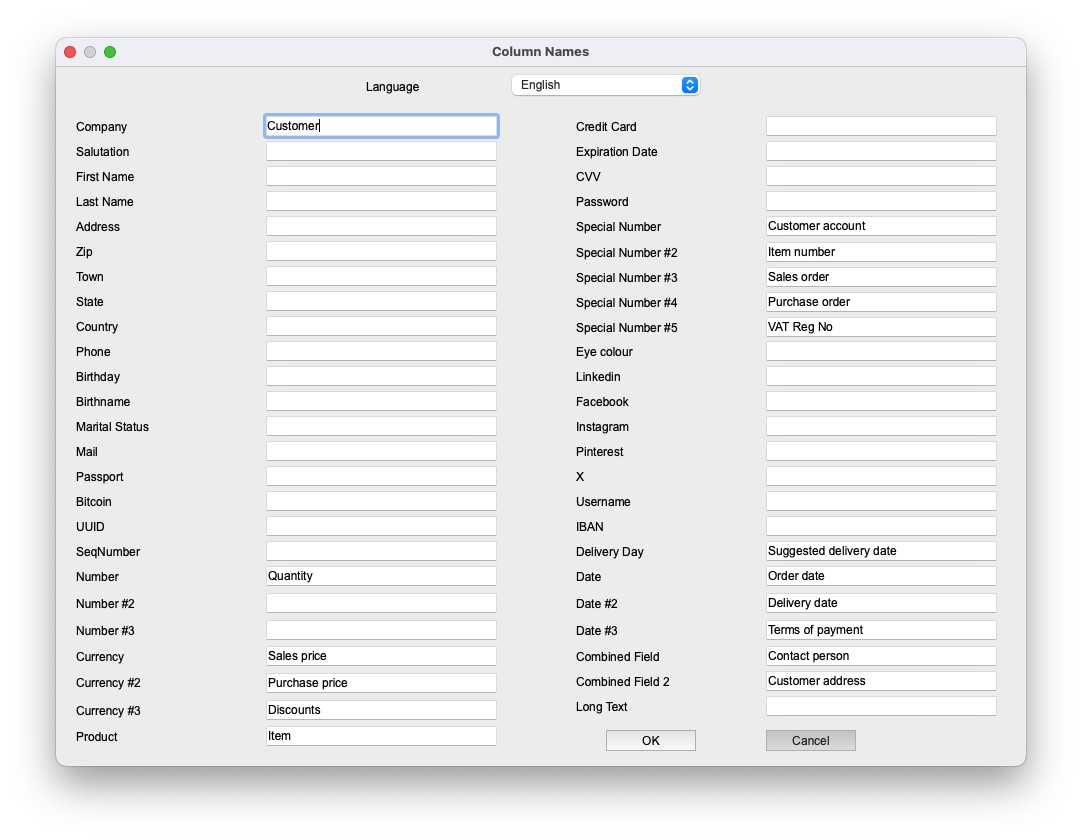Click the Currency #2 field with Purchase price
Screen dimensions: 1082x840
tap(381, 683)
